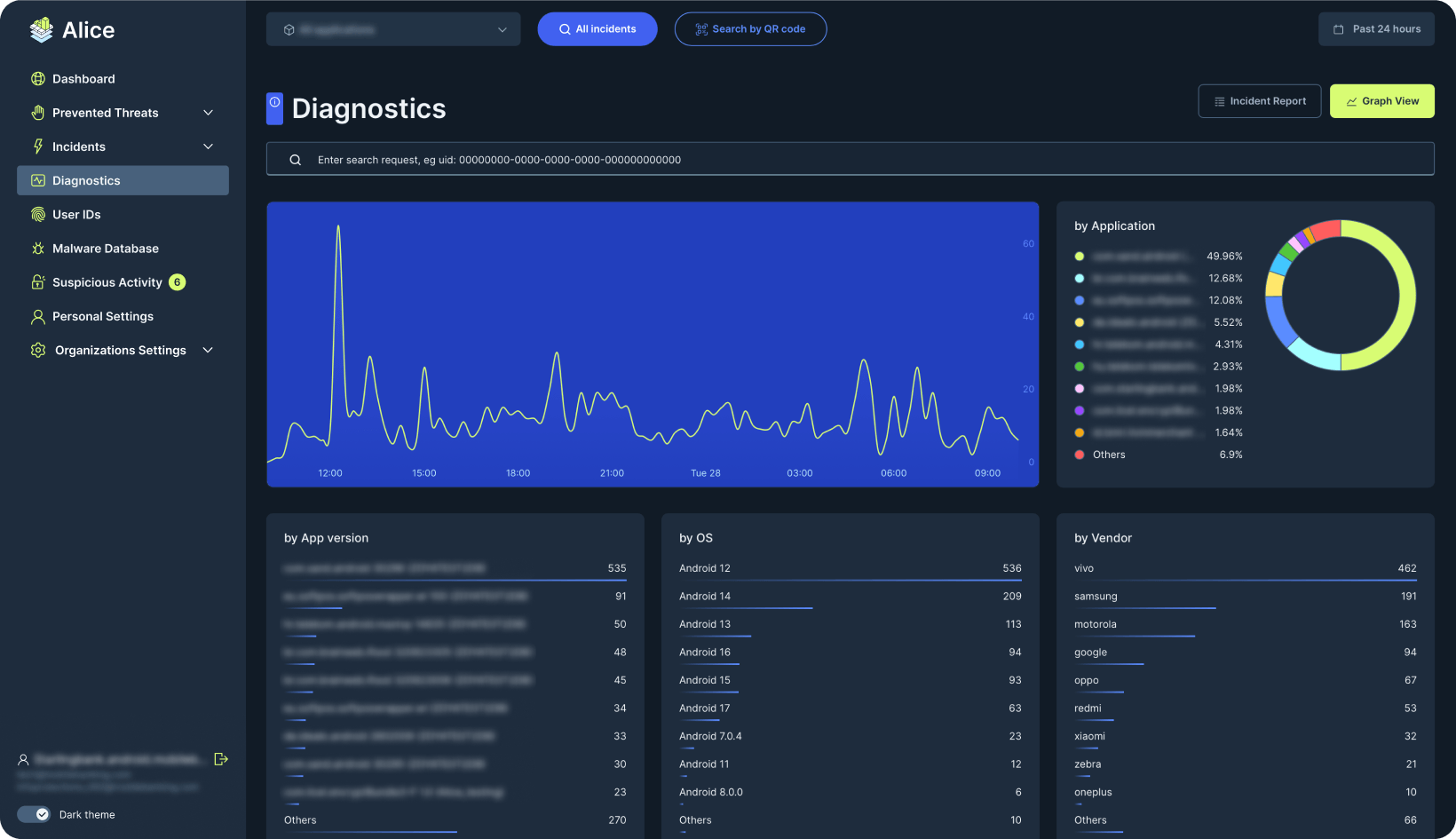Click the magnifier icon in search bar
1456x839 pixels.
click(x=296, y=160)
